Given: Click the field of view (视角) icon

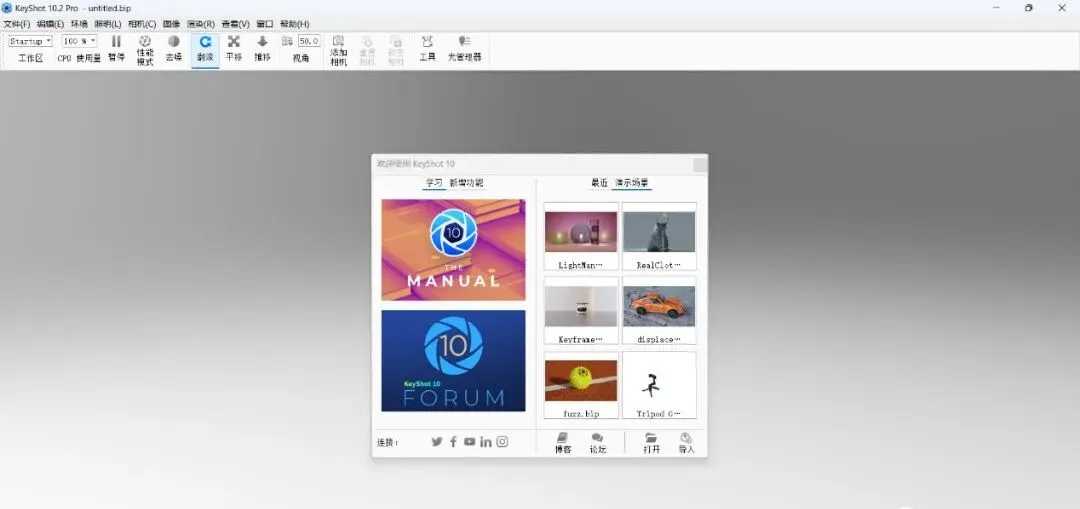Looking at the screenshot, I should tap(287, 41).
